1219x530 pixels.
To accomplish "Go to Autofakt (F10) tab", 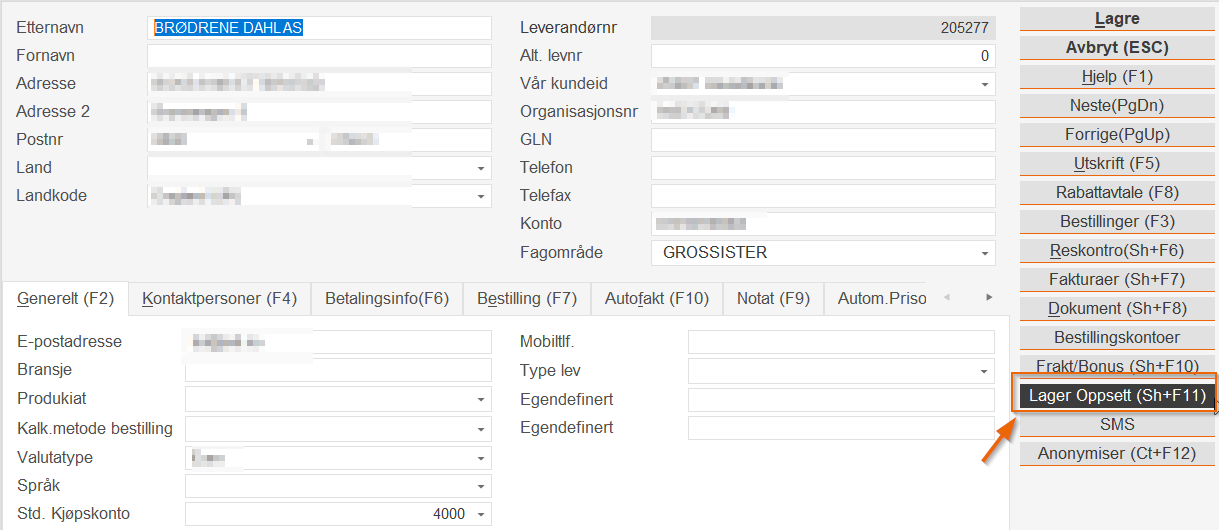I will (x=657, y=298).
